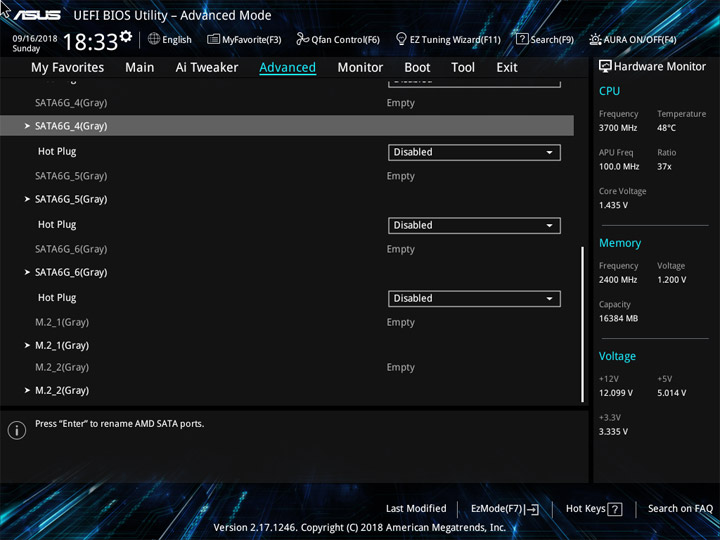Click the memory capacity 16384 MB value
The width and height of the screenshot is (720, 540).
tap(618, 319)
